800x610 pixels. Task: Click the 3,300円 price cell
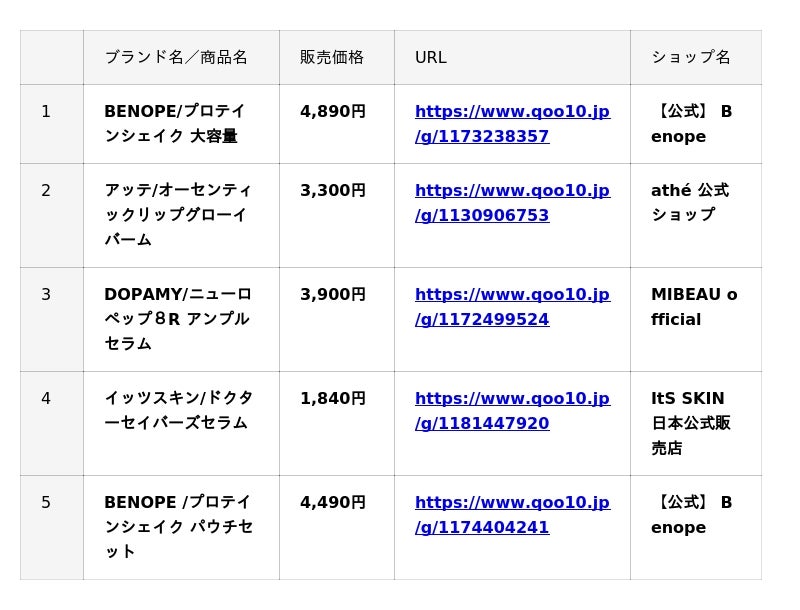333,191
